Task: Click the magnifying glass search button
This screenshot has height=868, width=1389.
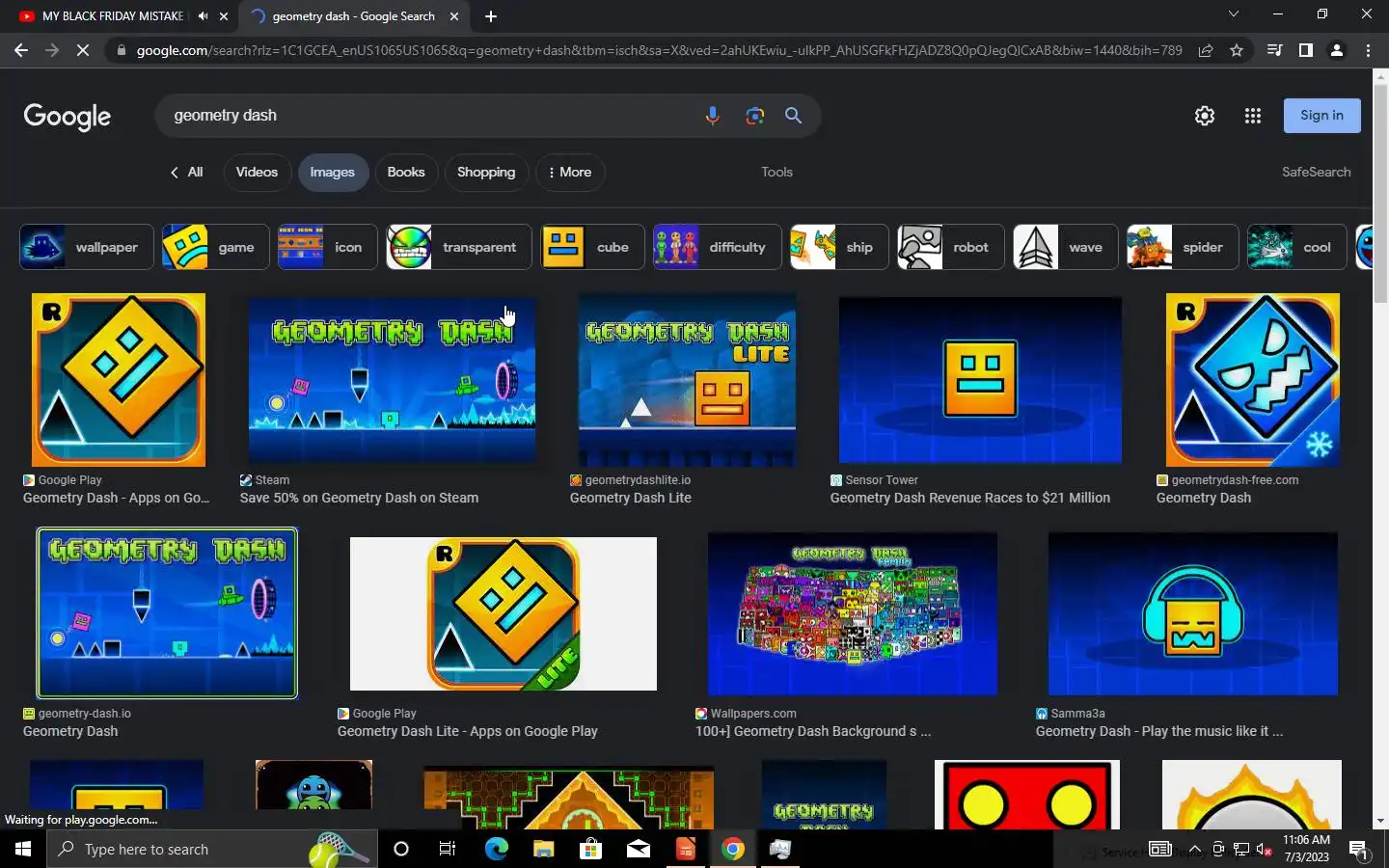Action: pos(793,116)
